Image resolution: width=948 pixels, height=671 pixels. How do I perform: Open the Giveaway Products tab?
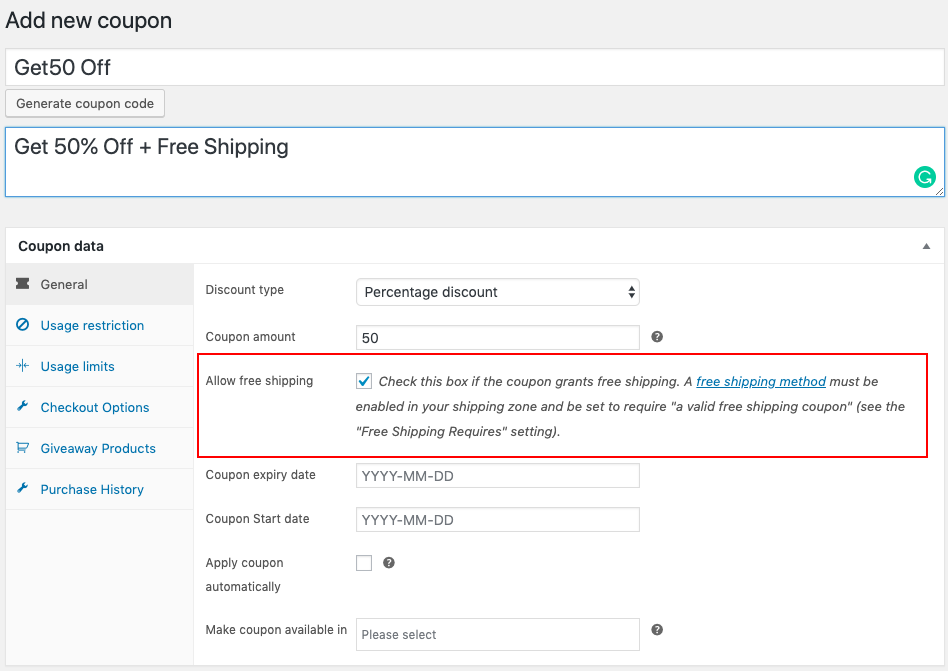coord(98,448)
